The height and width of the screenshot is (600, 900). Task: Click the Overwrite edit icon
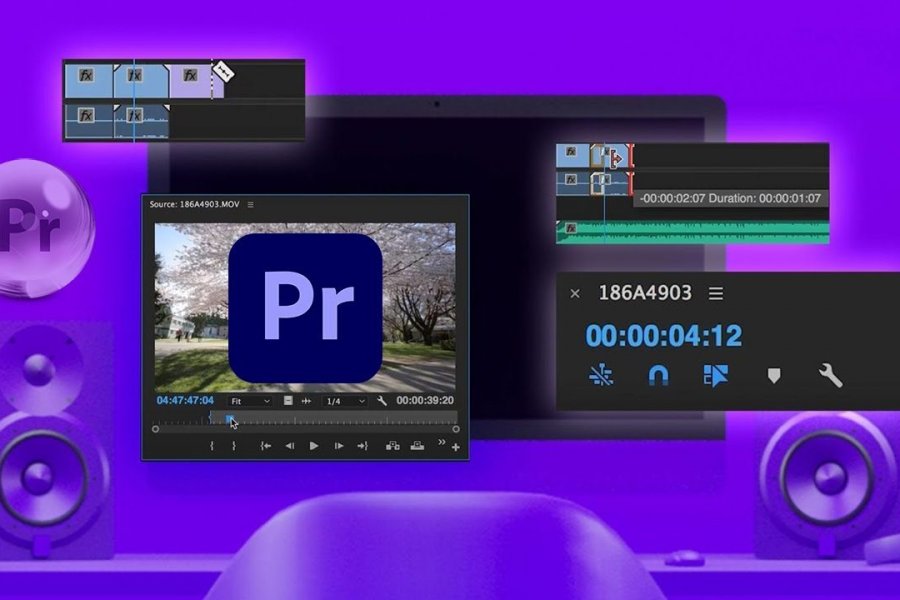417,446
